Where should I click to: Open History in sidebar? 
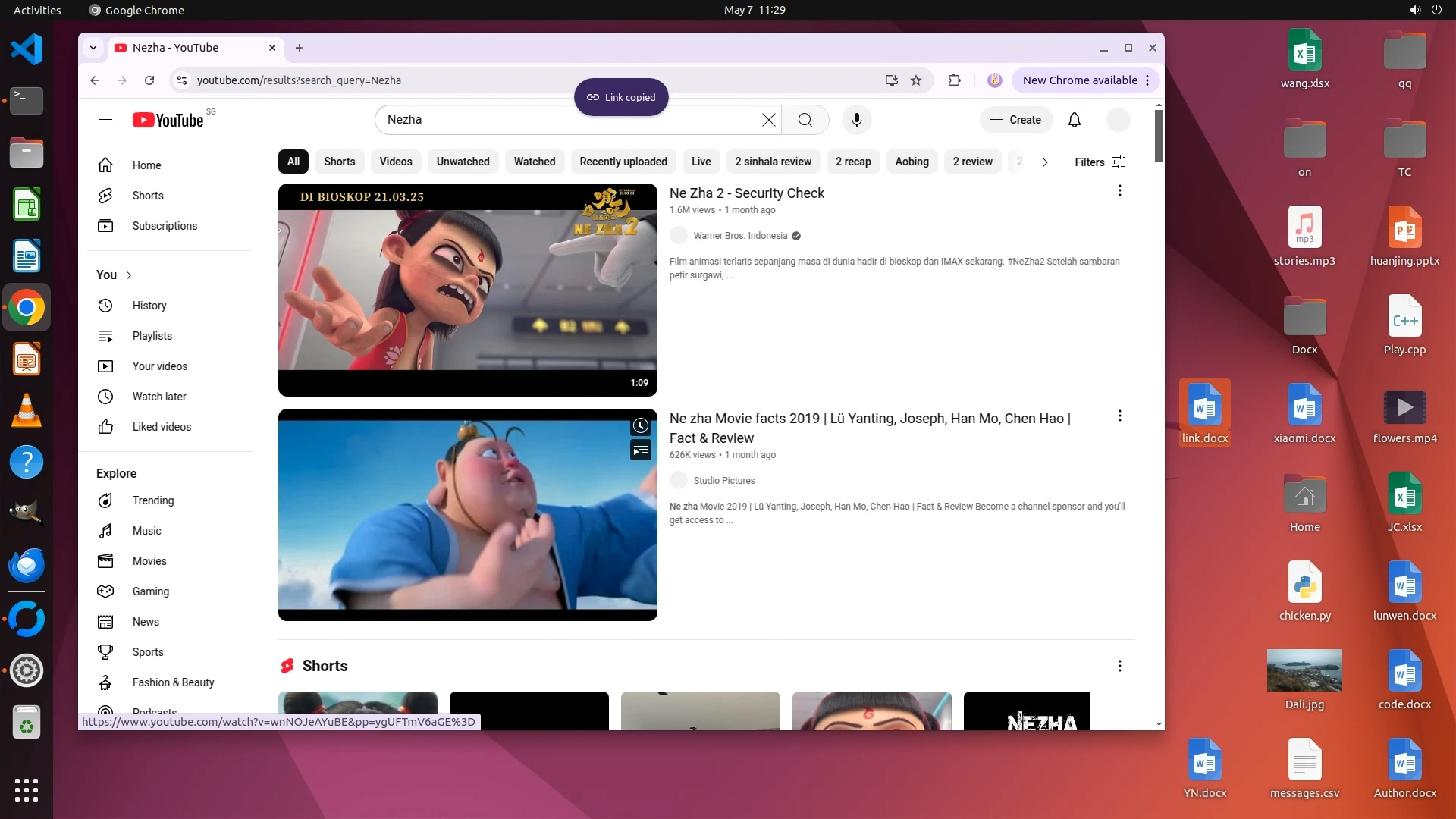pyautogui.click(x=149, y=306)
